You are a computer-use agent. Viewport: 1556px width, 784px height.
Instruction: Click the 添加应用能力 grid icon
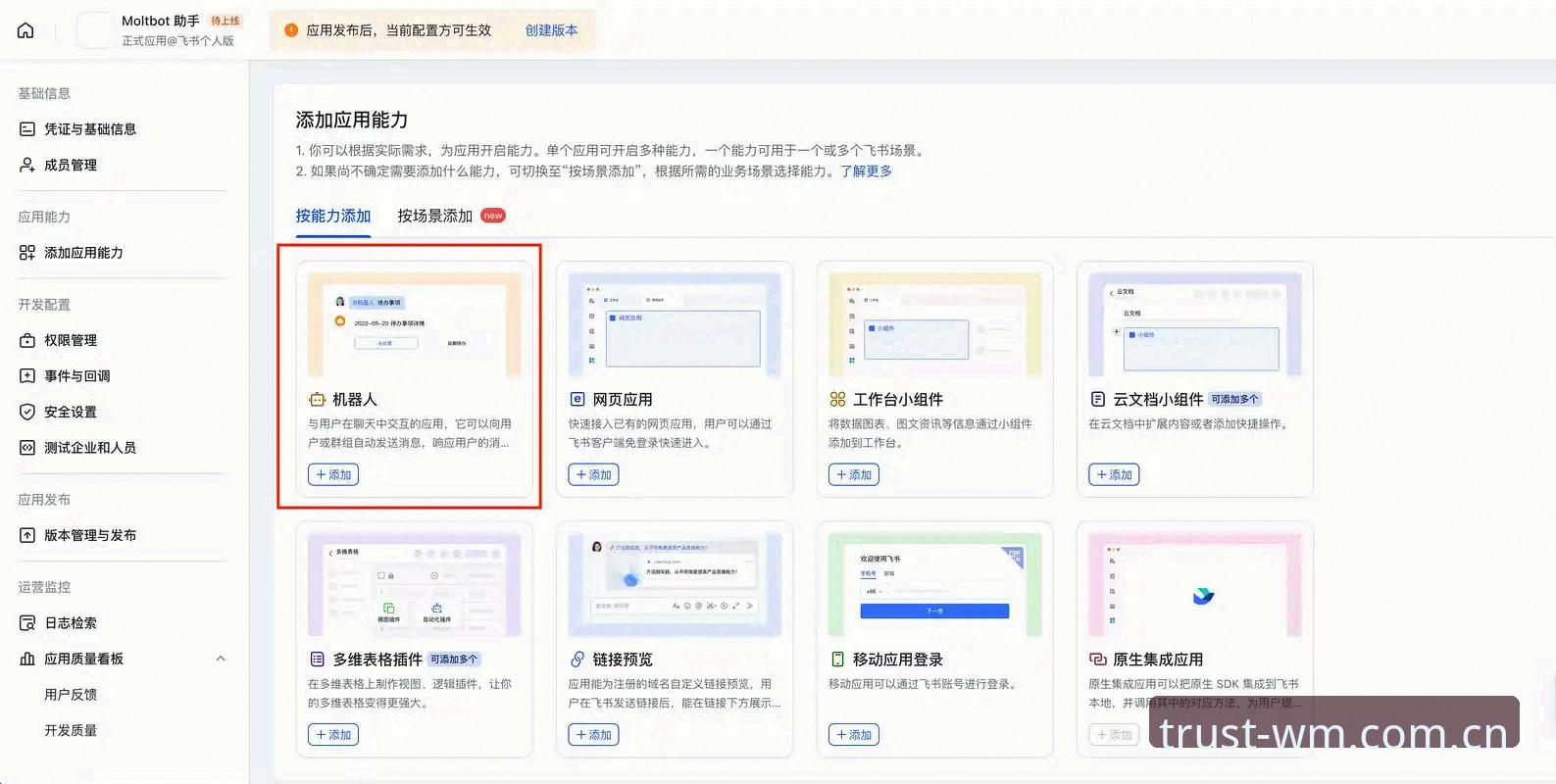coord(27,253)
